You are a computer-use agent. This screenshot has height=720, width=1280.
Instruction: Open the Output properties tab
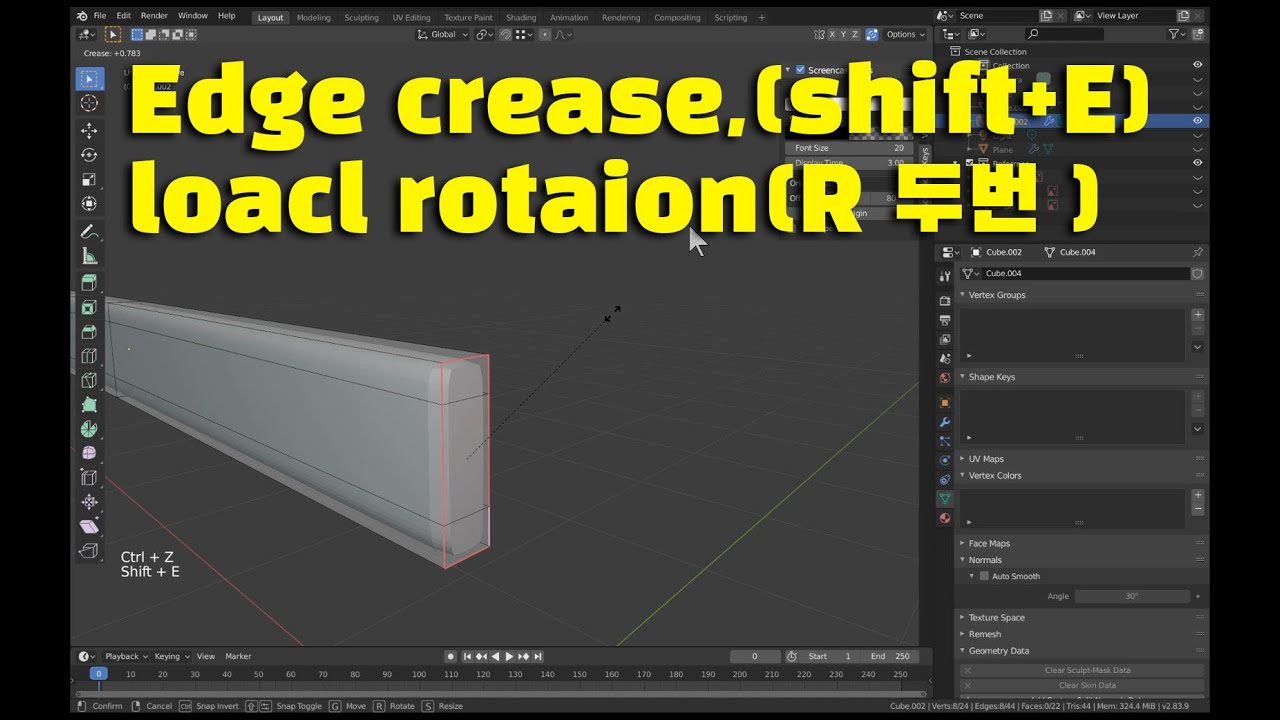(945, 320)
